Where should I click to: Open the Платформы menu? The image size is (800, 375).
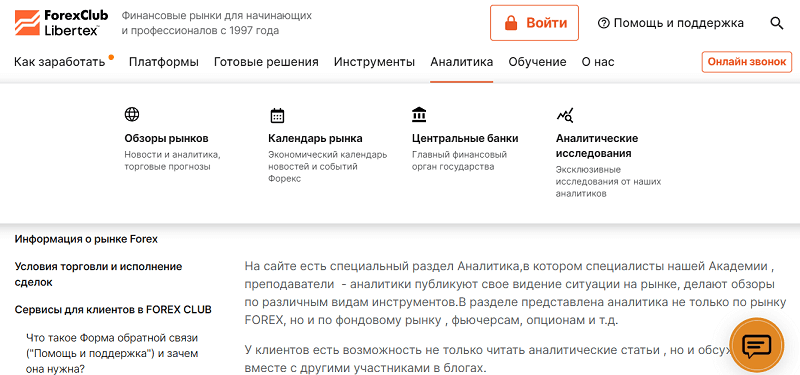164,62
